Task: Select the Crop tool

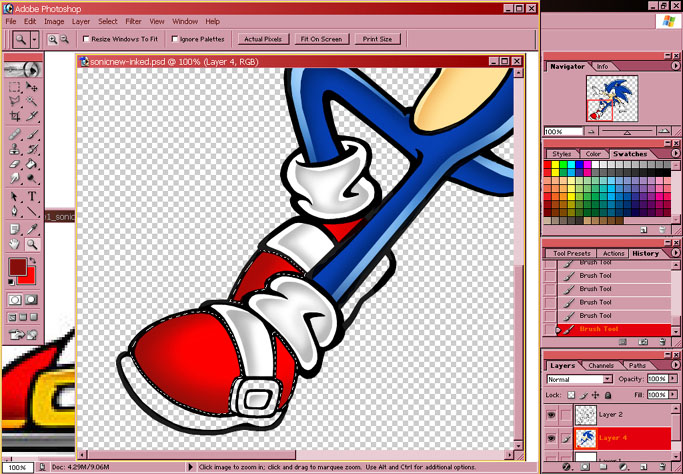Action: click(14, 116)
